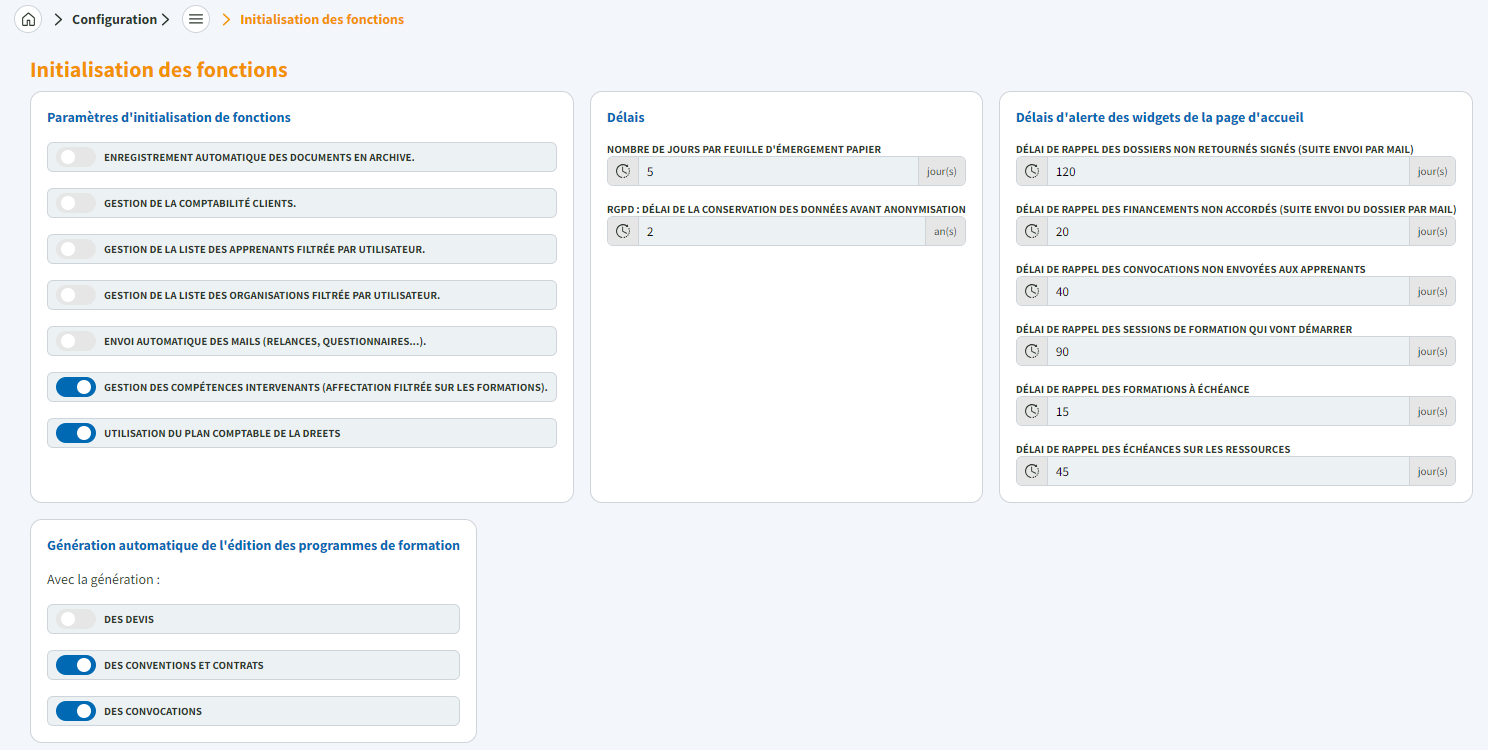This screenshot has width=1488, height=750.
Task: Click clock icon for formations à échéance
Action: 1032,411
